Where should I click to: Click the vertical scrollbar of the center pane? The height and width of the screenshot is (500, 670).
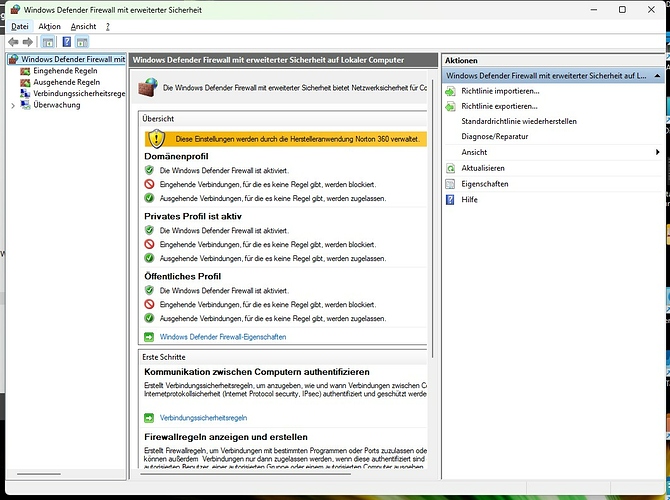[432, 218]
